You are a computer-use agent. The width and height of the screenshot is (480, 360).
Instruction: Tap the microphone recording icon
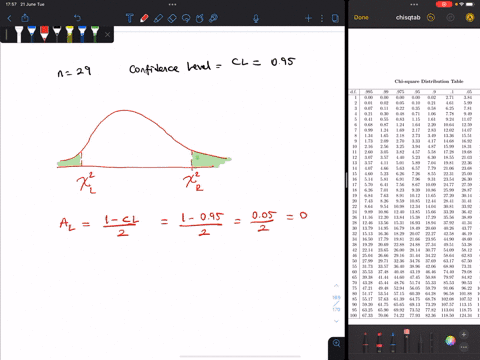point(256,18)
